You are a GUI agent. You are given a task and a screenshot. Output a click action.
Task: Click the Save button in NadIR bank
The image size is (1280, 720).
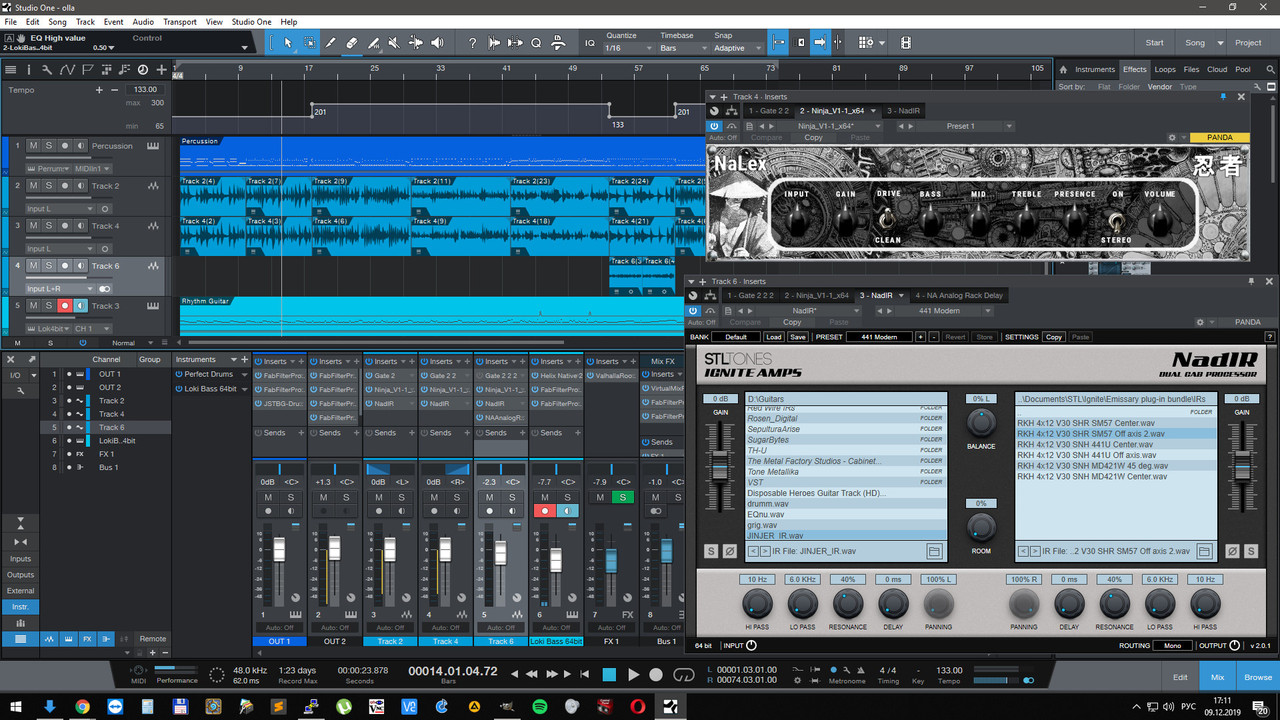(797, 337)
